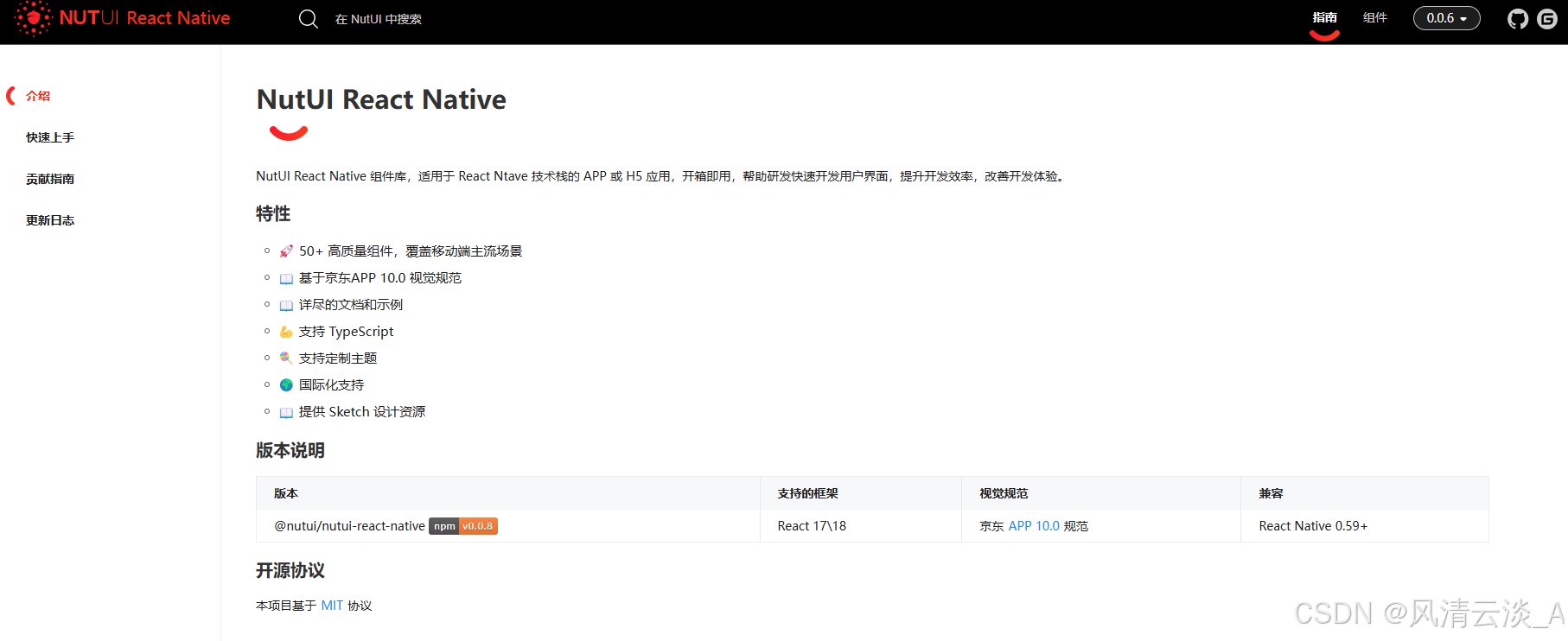
Task: Click the 本项目基于 license sentence text
Action: click(314, 606)
